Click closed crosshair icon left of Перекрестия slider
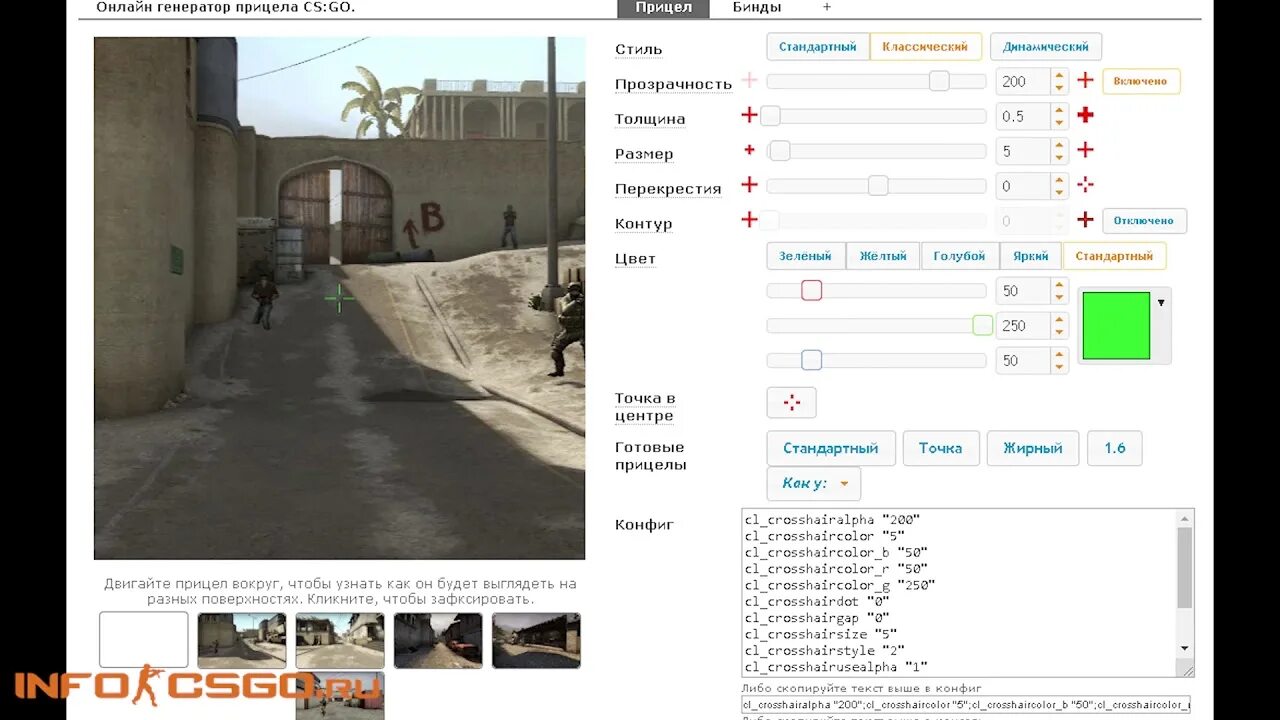1280x720 pixels. tap(749, 185)
